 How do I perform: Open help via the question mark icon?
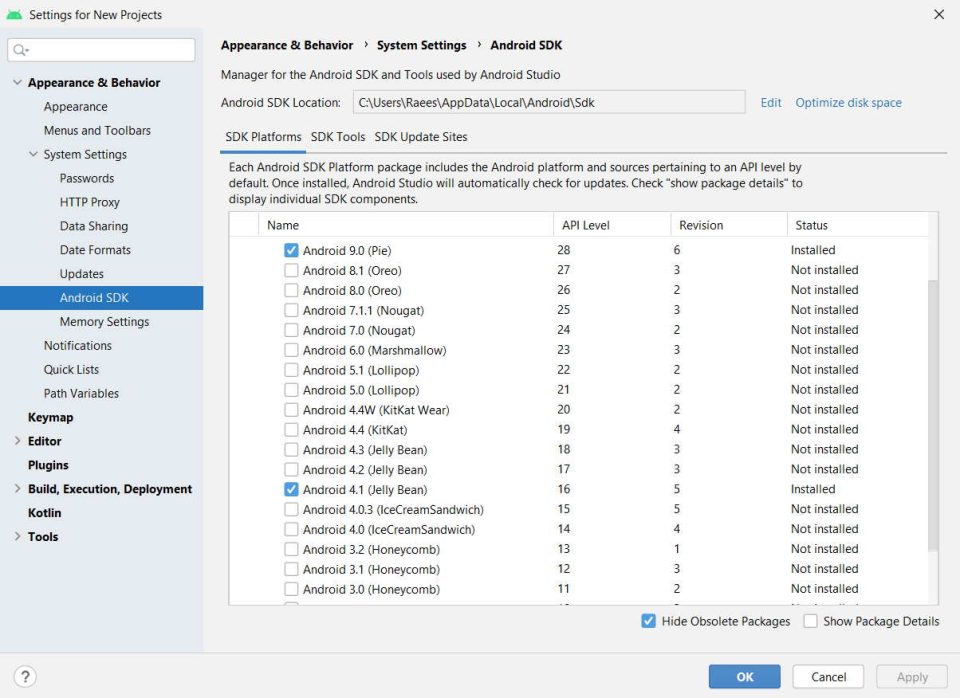click(x=24, y=678)
